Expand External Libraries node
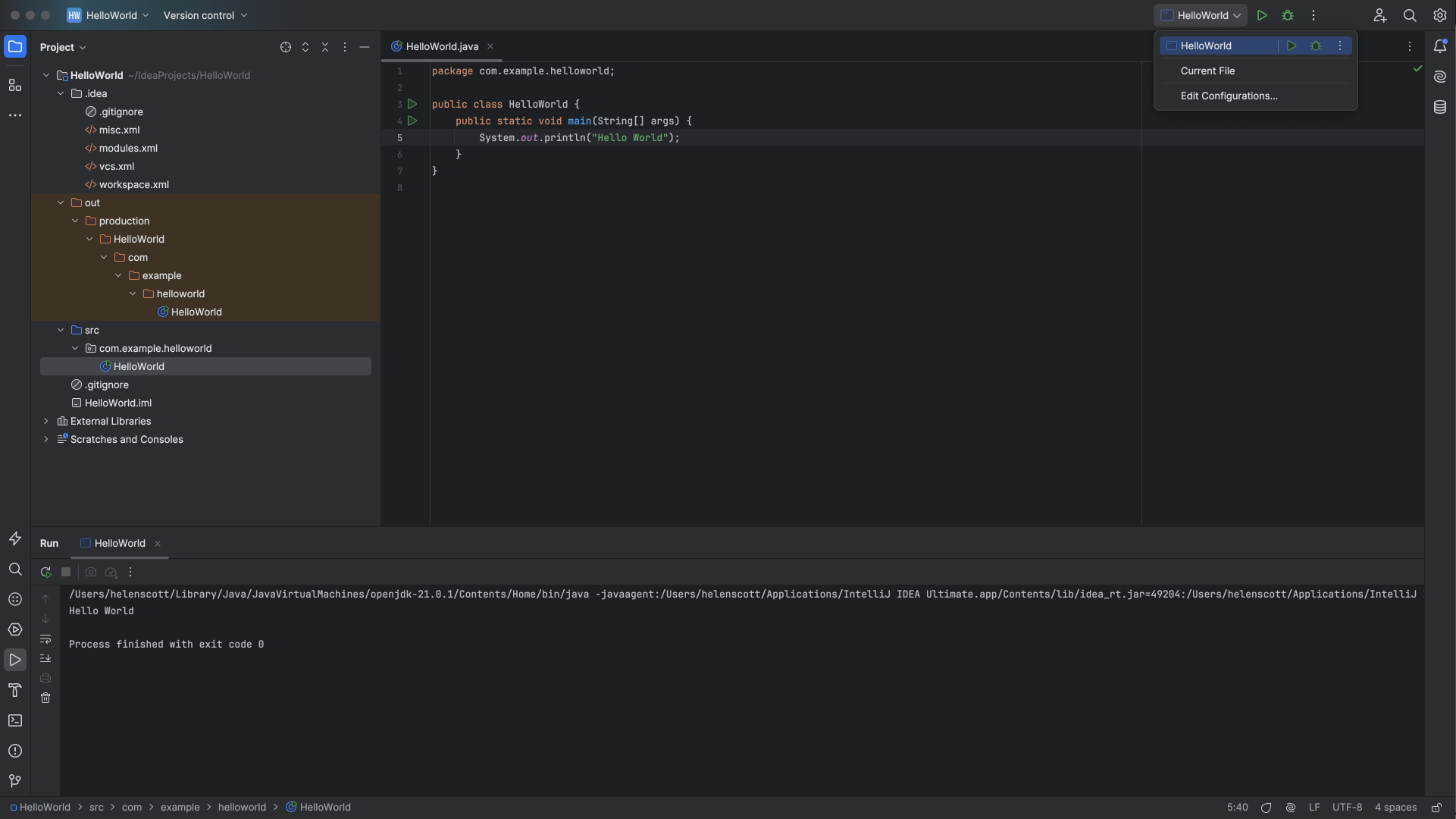Screen dimensions: 1456x819 pos(46,421)
